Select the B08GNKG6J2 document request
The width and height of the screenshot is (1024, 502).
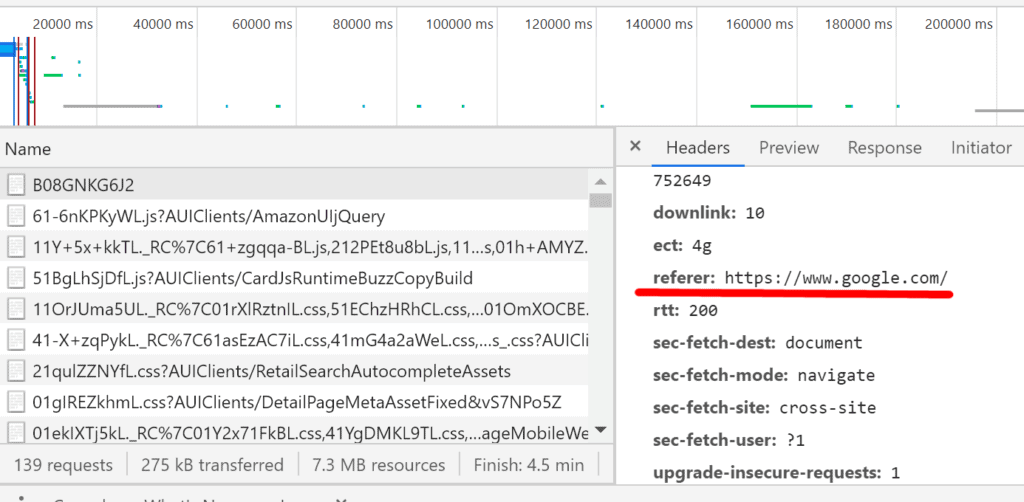[x=83, y=185]
